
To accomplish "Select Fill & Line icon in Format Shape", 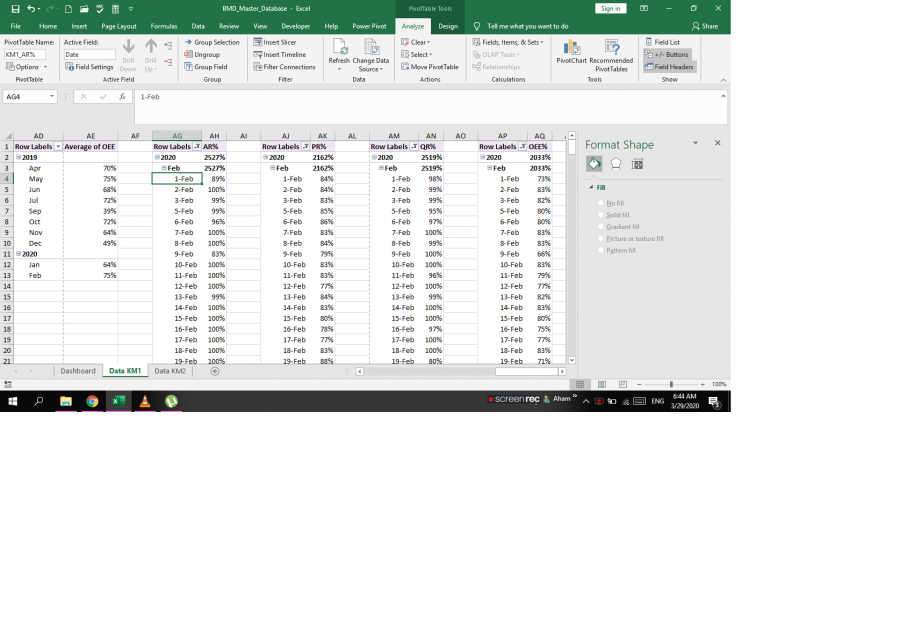I will click(x=594, y=164).
